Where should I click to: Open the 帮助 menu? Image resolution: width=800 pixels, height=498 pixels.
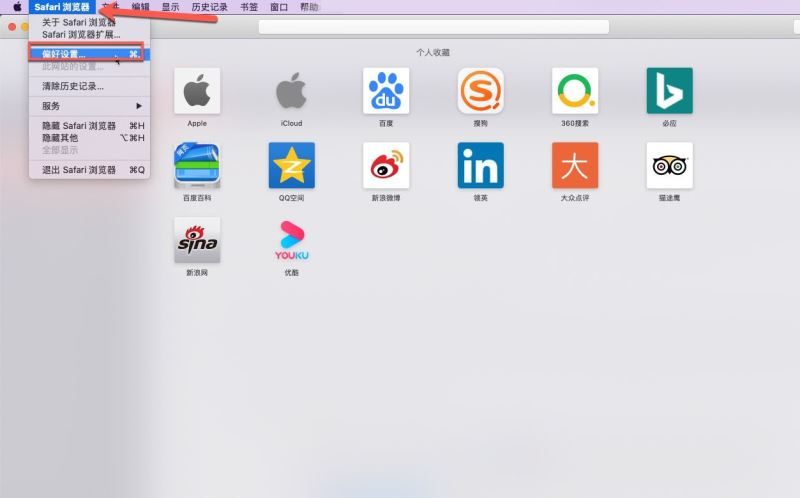pyautogui.click(x=309, y=7)
